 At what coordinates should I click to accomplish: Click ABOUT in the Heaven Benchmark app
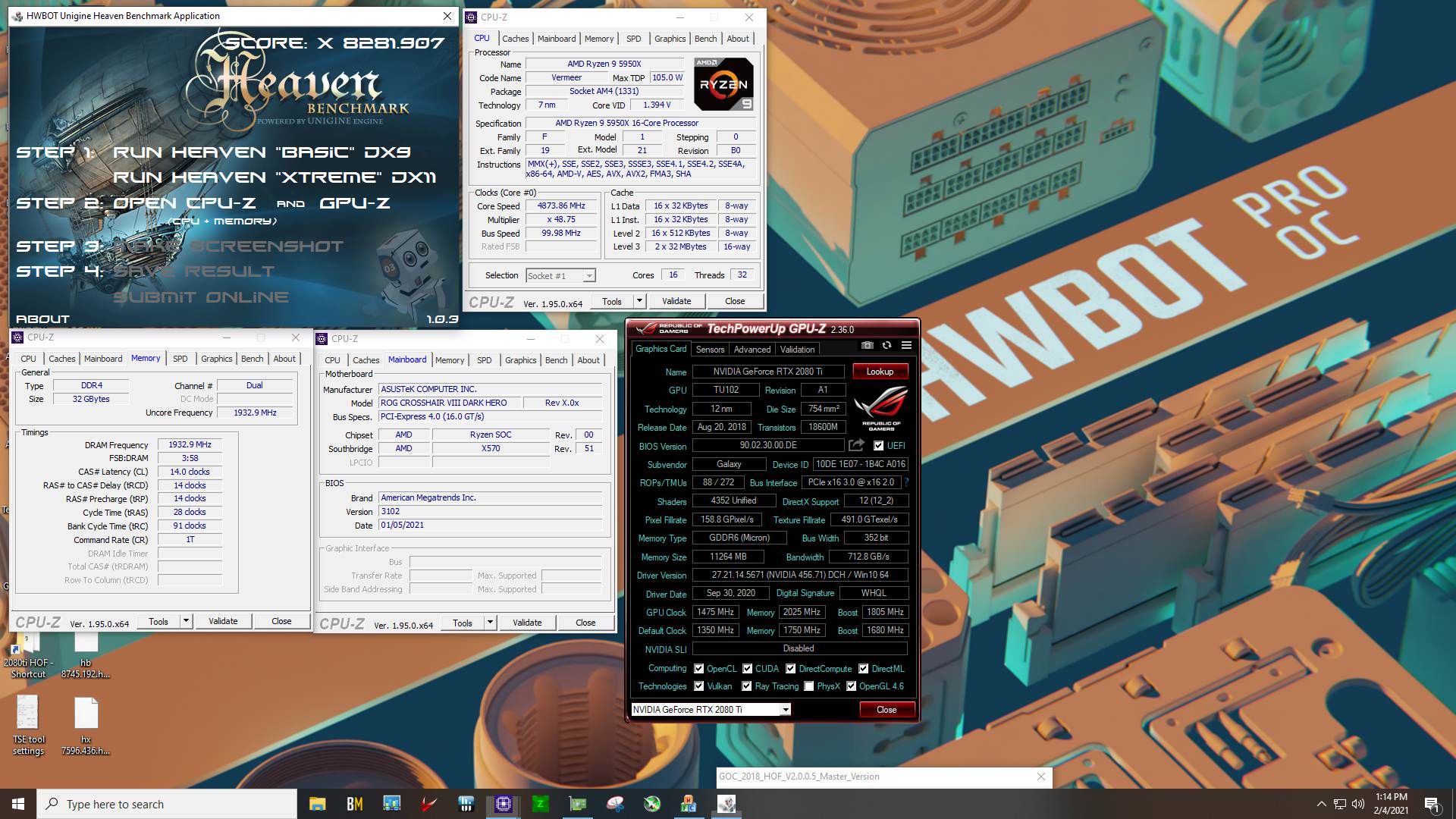[x=42, y=319]
